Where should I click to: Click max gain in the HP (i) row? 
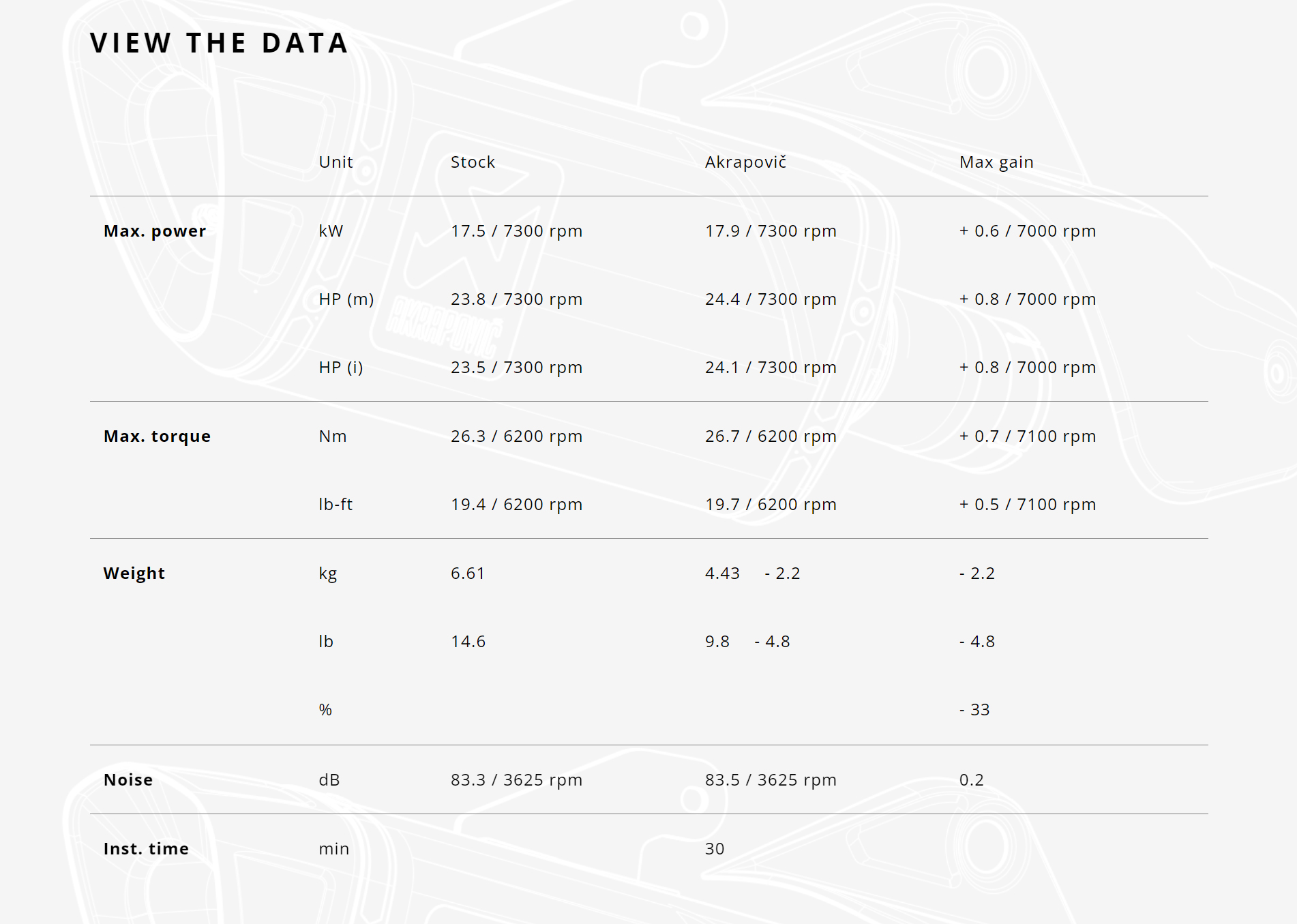(x=1028, y=368)
